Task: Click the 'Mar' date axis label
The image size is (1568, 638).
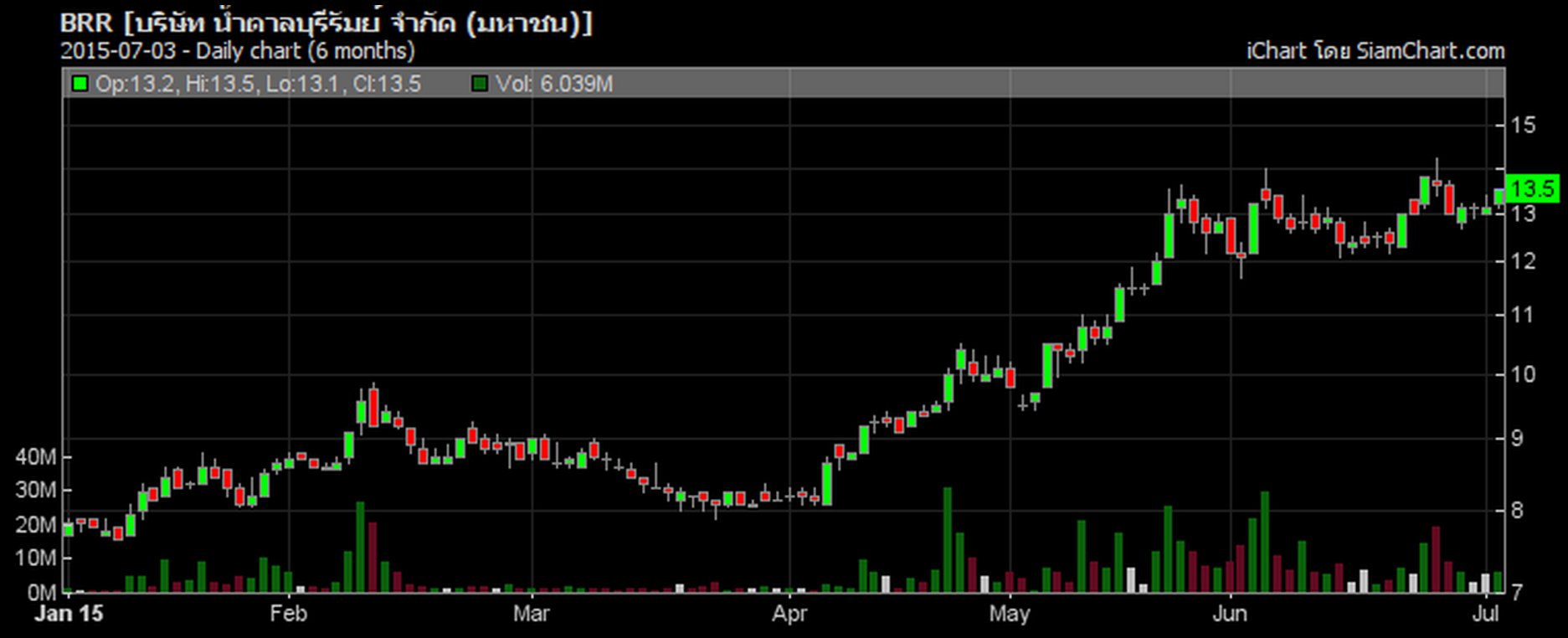Action: (x=532, y=614)
